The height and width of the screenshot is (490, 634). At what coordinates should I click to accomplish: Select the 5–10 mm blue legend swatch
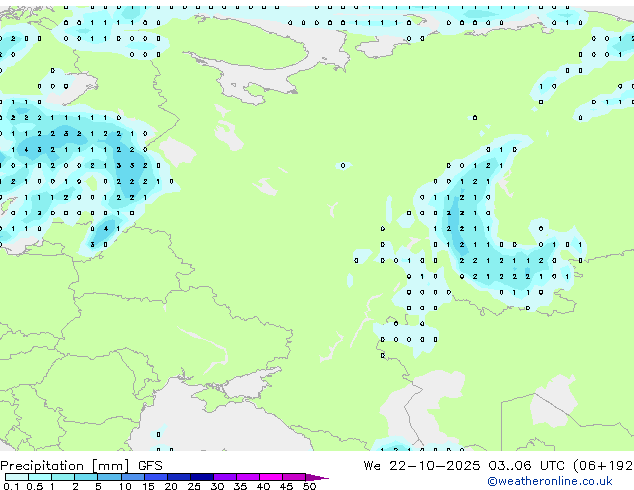(x=109, y=477)
